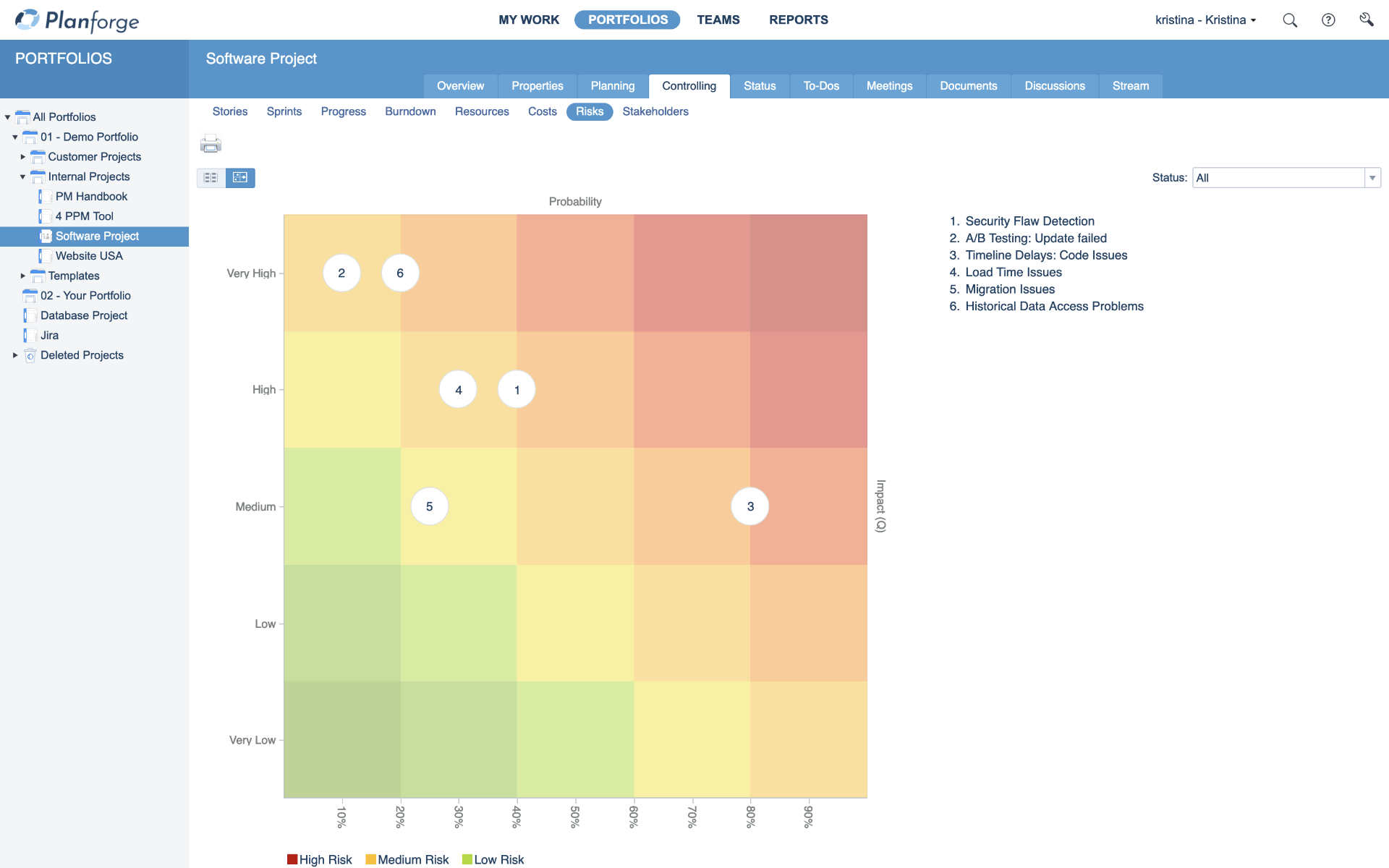The image size is (1389, 868).
Task: Switch to the Planning tab
Action: (x=612, y=85)
